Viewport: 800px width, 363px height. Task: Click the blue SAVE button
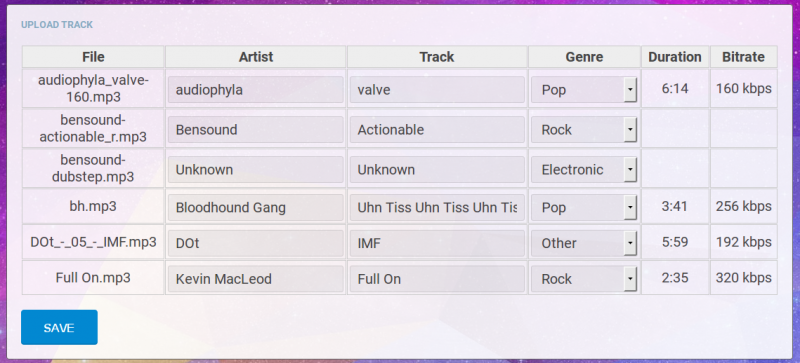coord(59,327)
